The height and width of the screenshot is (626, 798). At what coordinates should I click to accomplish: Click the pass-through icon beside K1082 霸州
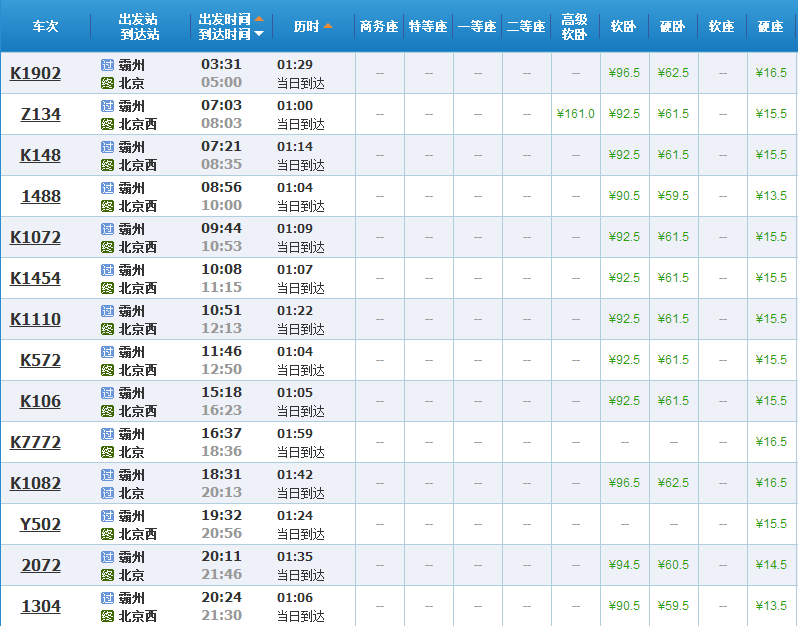pyautogui.click(x=107, y=475)
